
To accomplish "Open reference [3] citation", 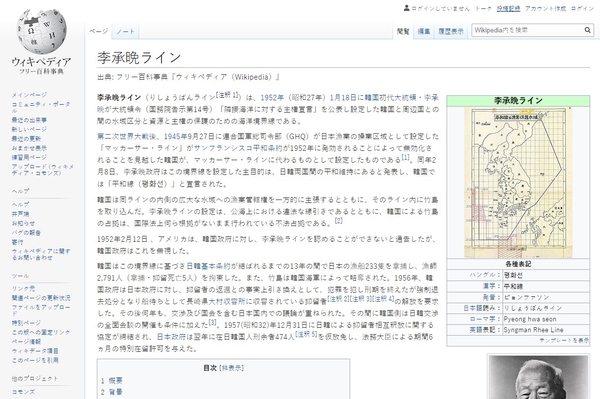I will pos(212,322).
